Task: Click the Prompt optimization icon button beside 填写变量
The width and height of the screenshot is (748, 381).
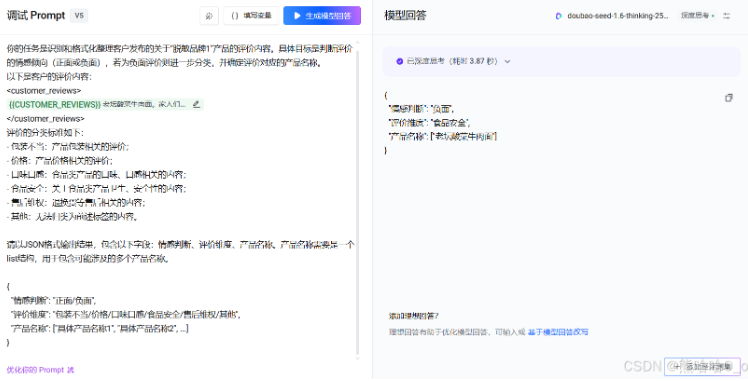Action: [x=209, y=16]
